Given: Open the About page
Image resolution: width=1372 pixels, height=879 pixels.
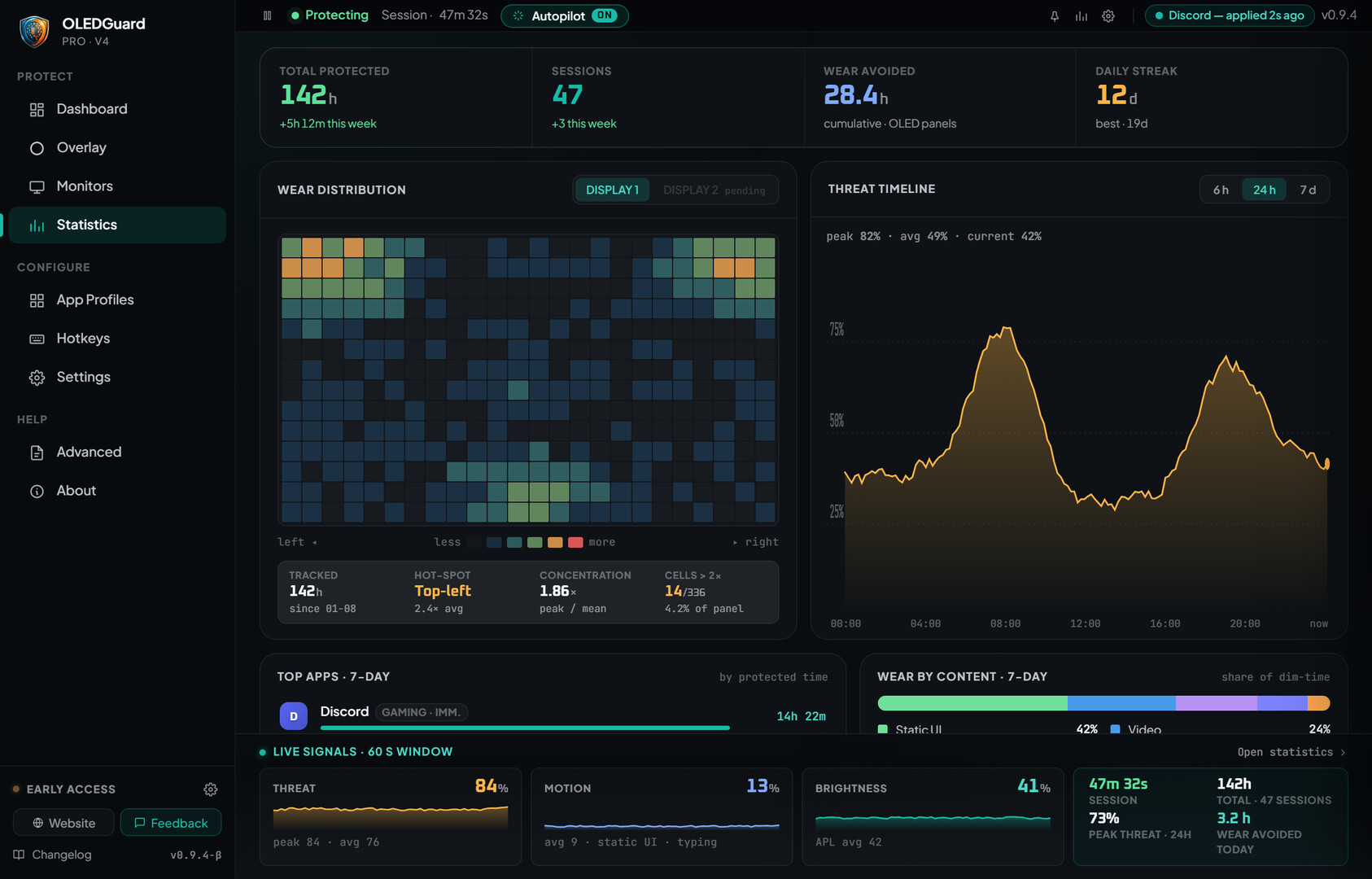Looking at the screenshot, I should pyautogui.click(x=117, y=491).
